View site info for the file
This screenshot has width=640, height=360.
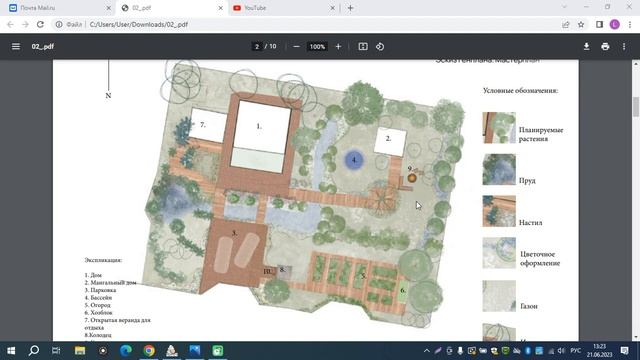(59, 24)
